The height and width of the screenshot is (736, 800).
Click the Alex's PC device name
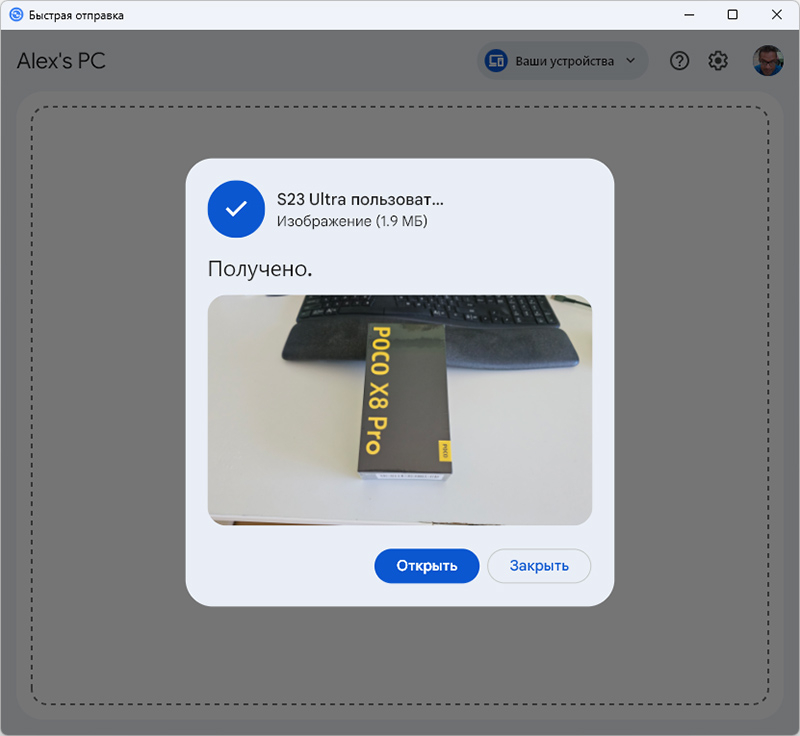click(61, 61)
